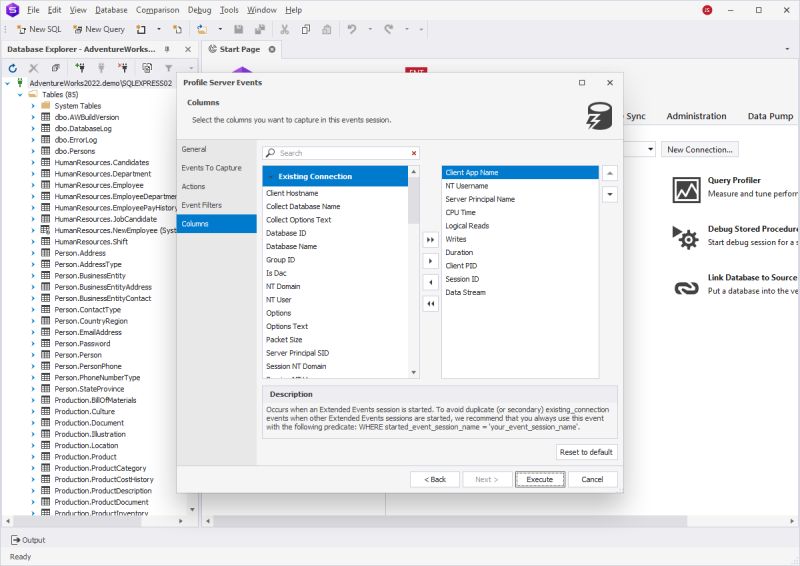The height and width of the screenshot is (566, 800).
Task: Click the column Search input field
Action: click(x=343, y=153)
